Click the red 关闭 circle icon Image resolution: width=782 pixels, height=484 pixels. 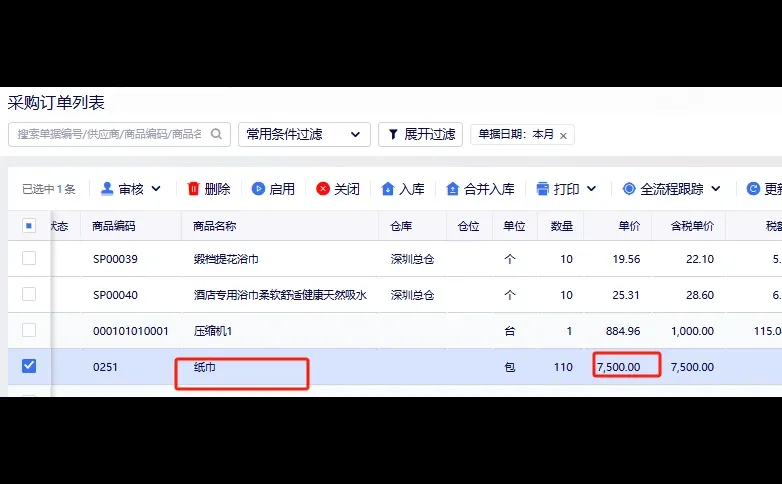click(323, 189)
